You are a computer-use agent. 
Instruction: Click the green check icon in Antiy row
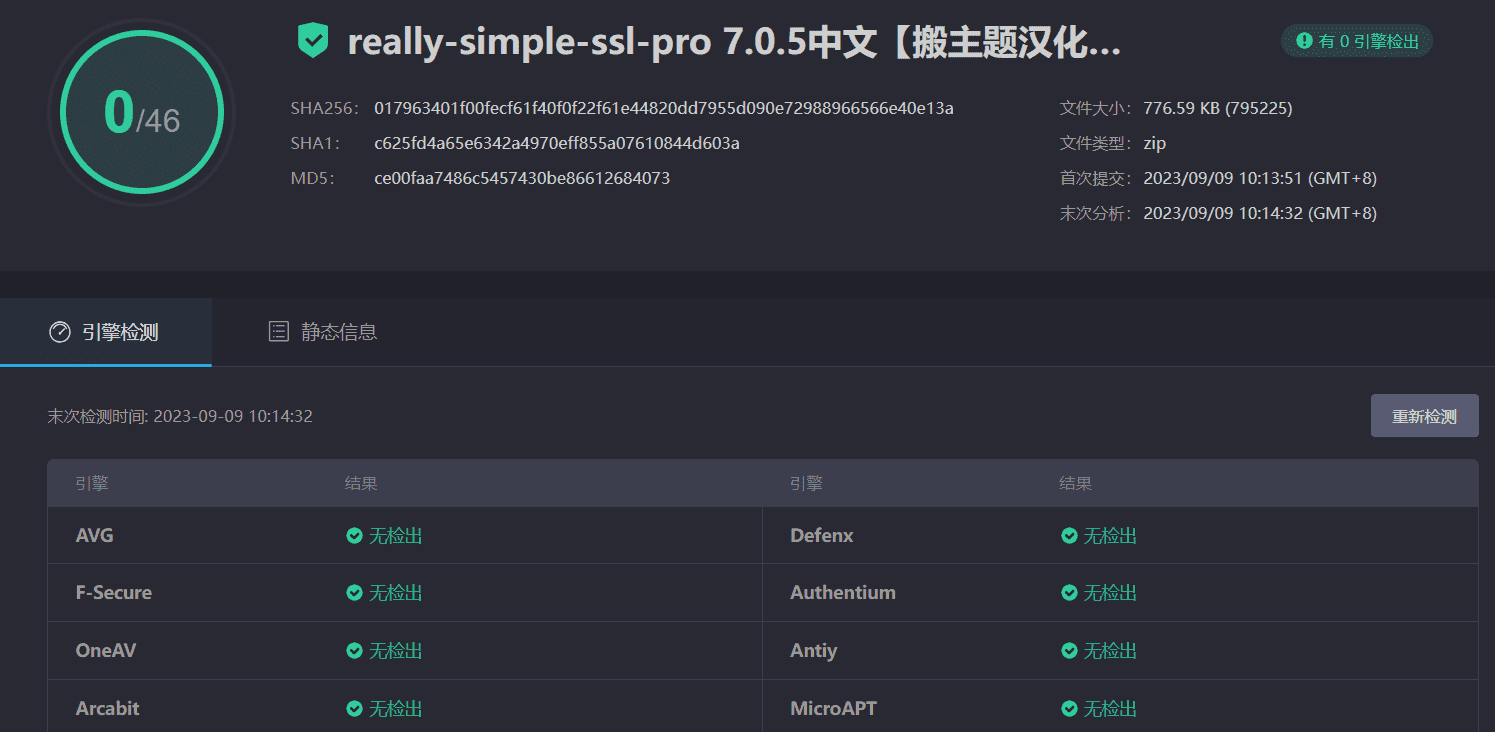point(1069,651)
